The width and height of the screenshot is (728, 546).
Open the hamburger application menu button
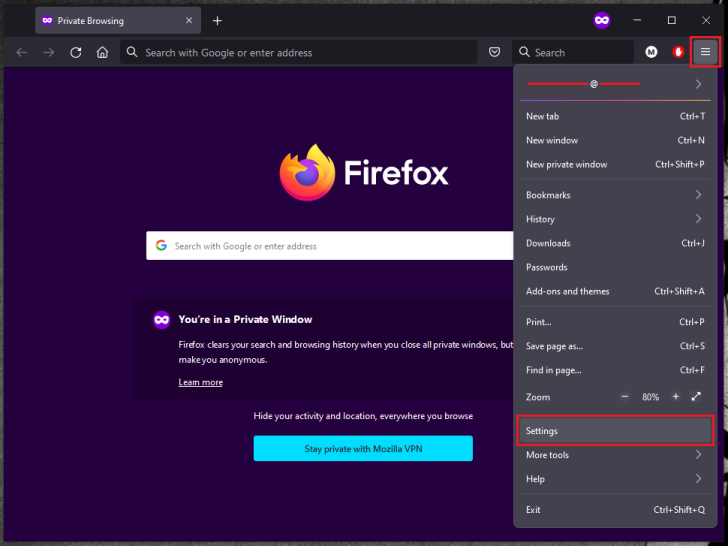[705, 52]
